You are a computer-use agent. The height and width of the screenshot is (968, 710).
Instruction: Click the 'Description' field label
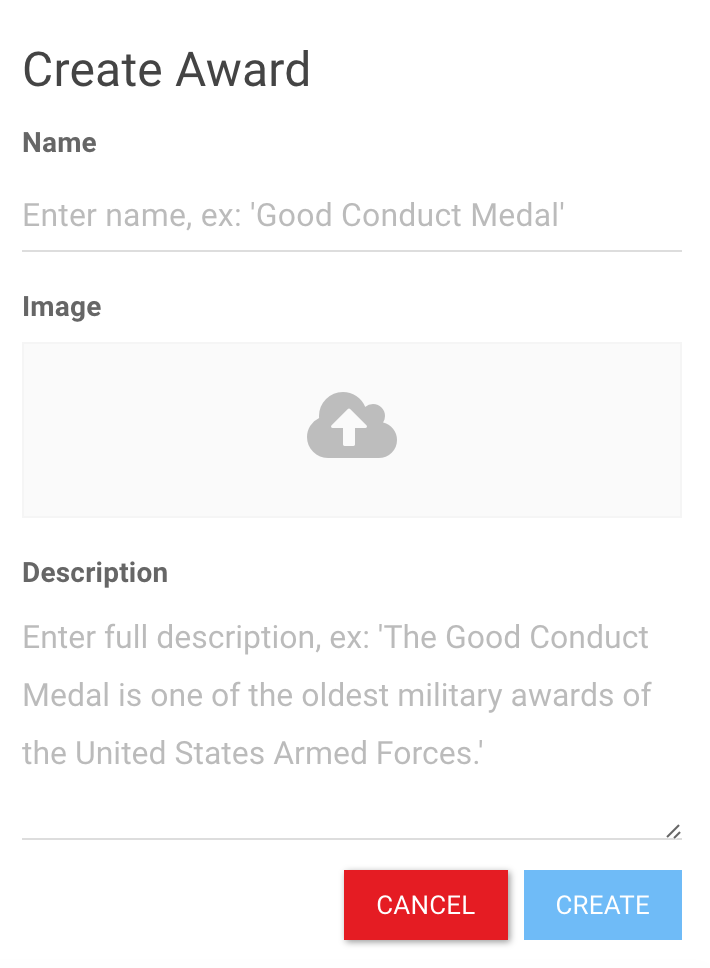[95, 573]
